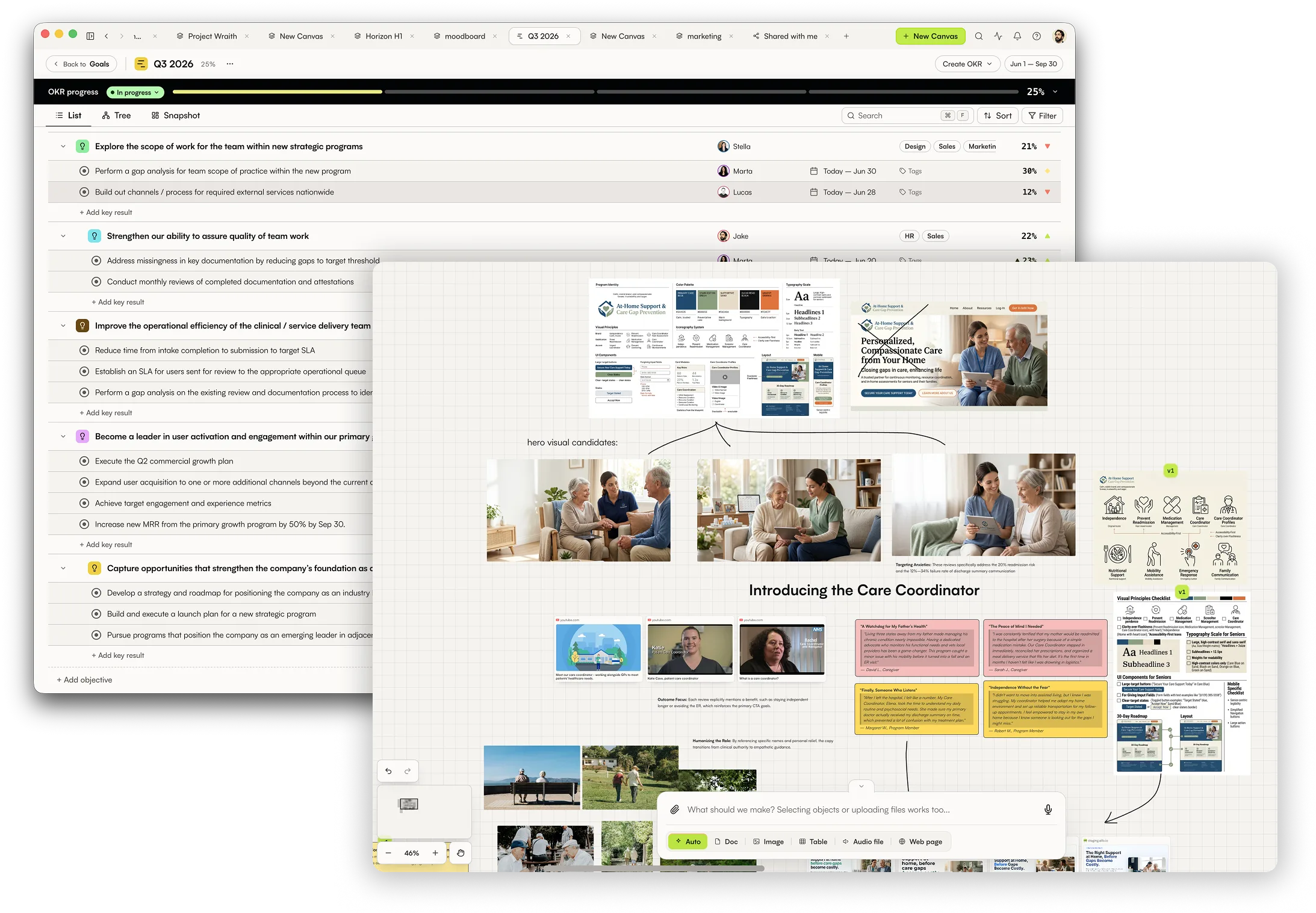The image size is (1316, 913).
Task: Click the purple lightbulb icon of Become a leader objective
Action: click(x=82, y=436)
